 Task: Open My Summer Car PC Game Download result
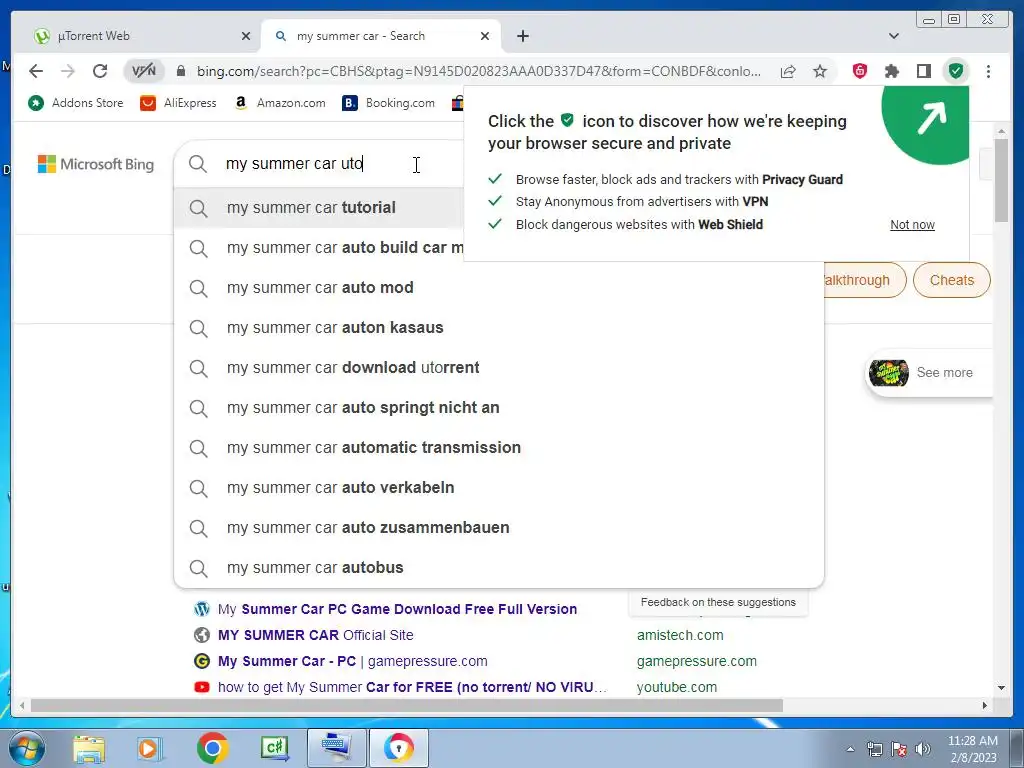coord(398,609)
